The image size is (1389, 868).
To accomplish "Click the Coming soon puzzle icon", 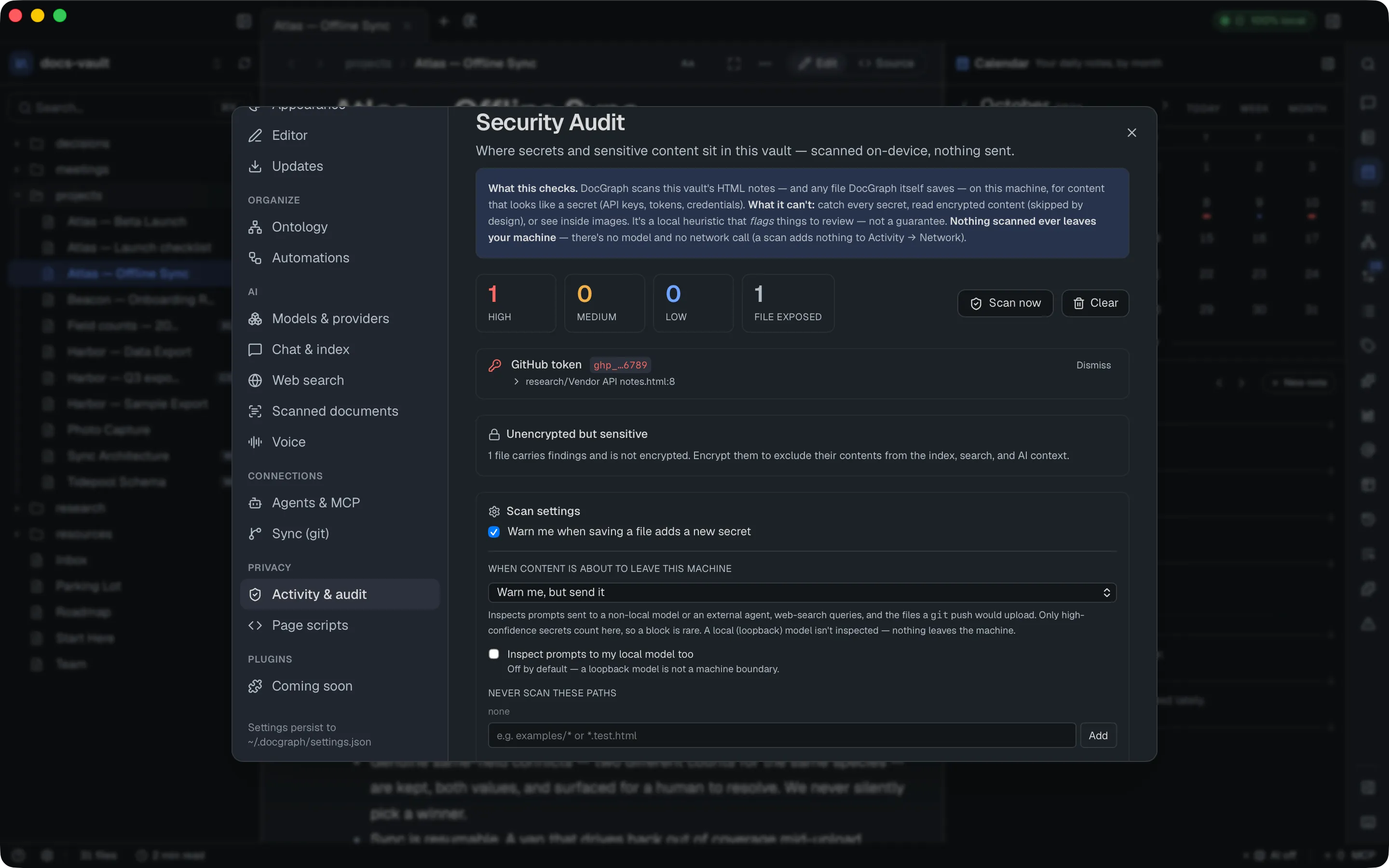I will (255, 687).
